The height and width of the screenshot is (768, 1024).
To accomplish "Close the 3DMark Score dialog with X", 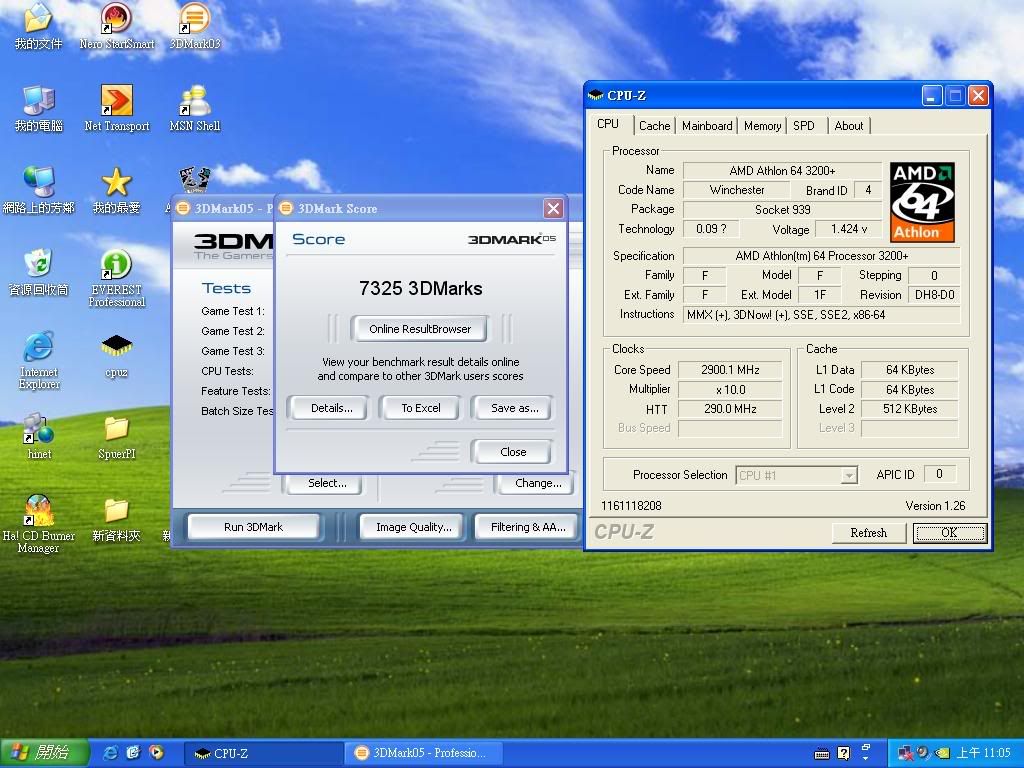I will click(x=553, y=208).
